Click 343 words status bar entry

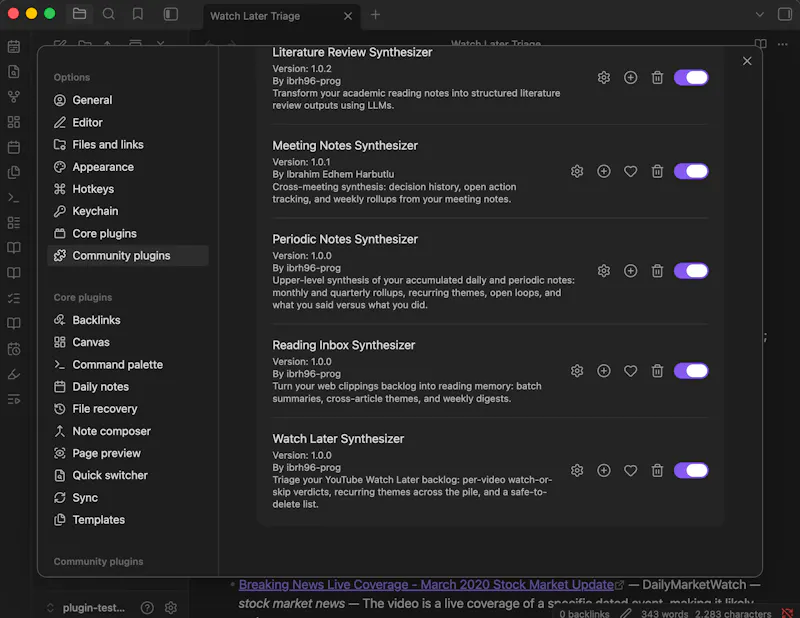tap(664, 613)
